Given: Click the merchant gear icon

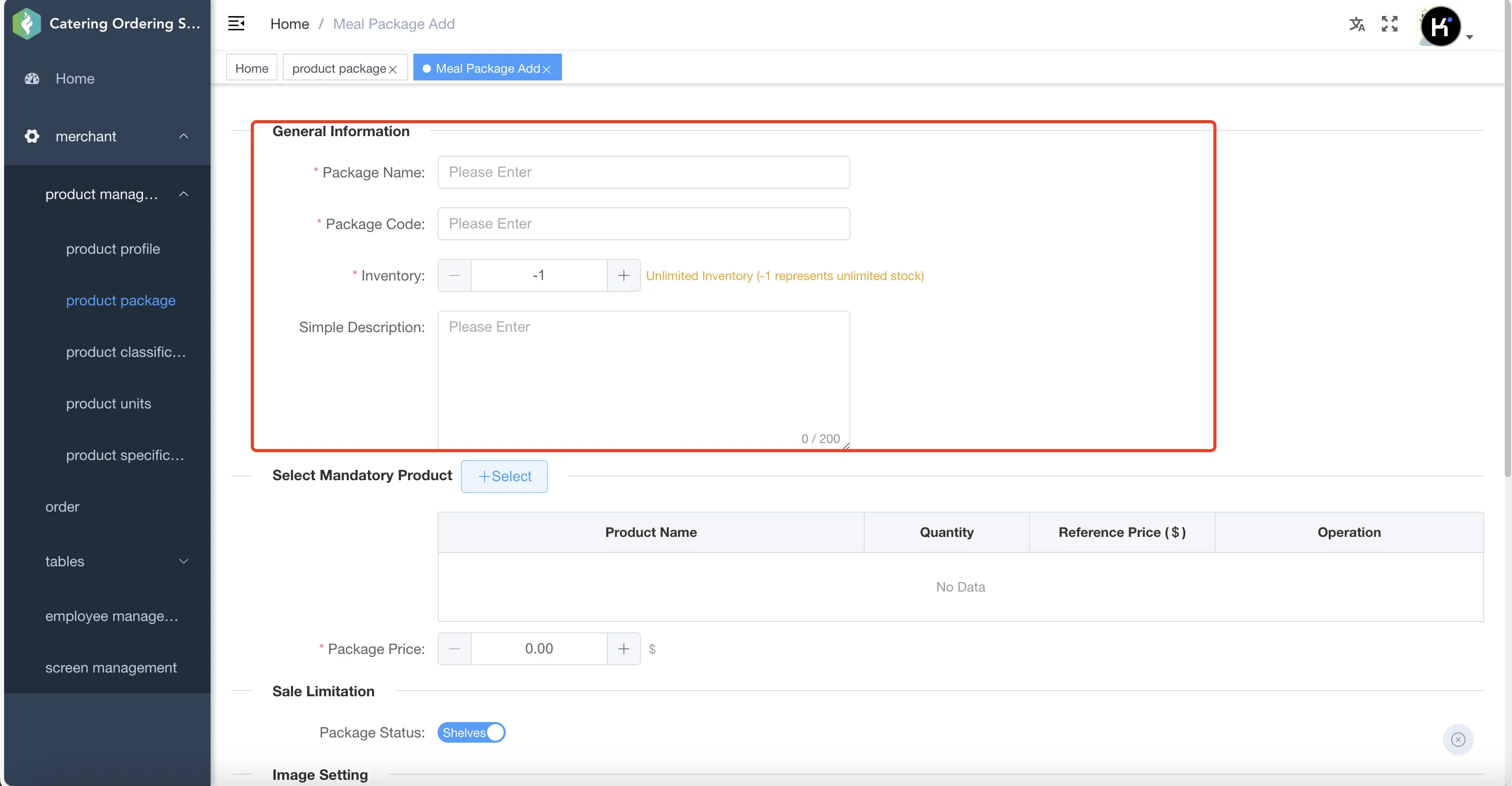Looking at the screenshot, I should click(x=31, y=136).
